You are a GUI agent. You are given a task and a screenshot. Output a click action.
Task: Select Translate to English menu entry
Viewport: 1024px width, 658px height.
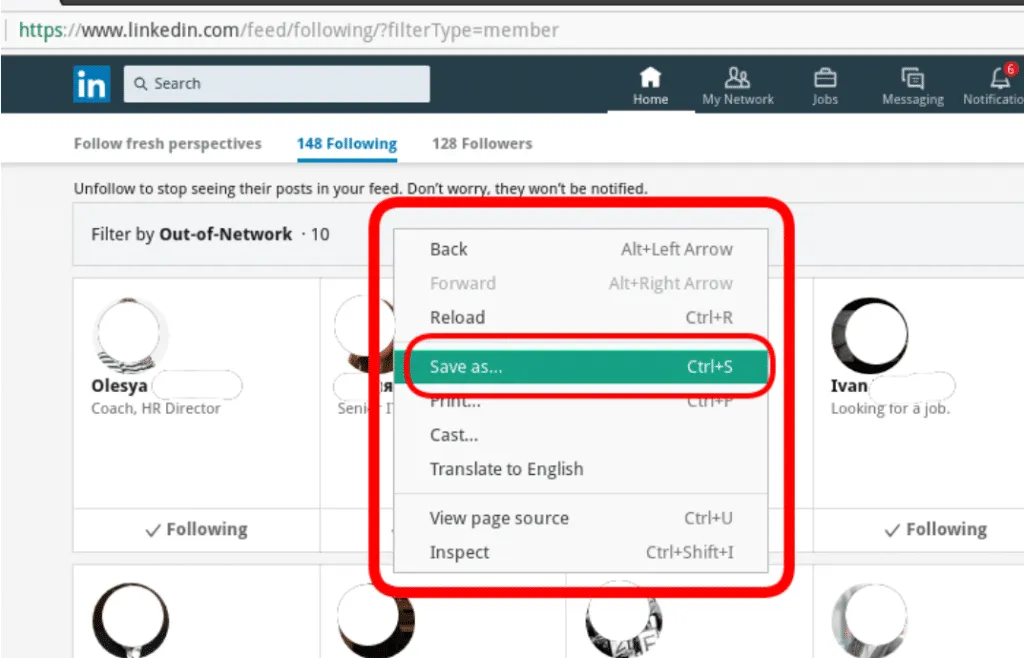581,469
